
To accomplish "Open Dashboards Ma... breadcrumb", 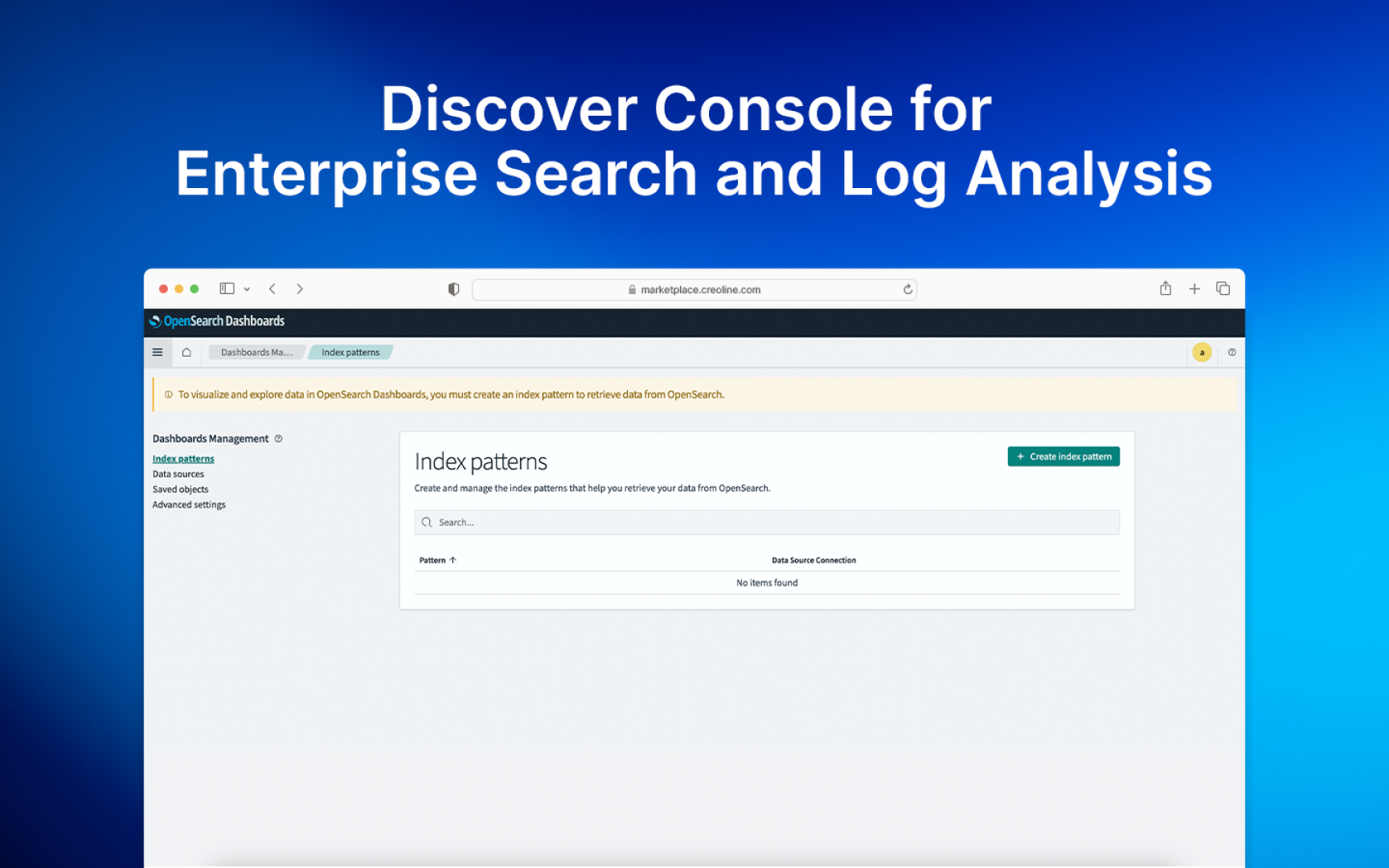I will [x=256, y=352].
